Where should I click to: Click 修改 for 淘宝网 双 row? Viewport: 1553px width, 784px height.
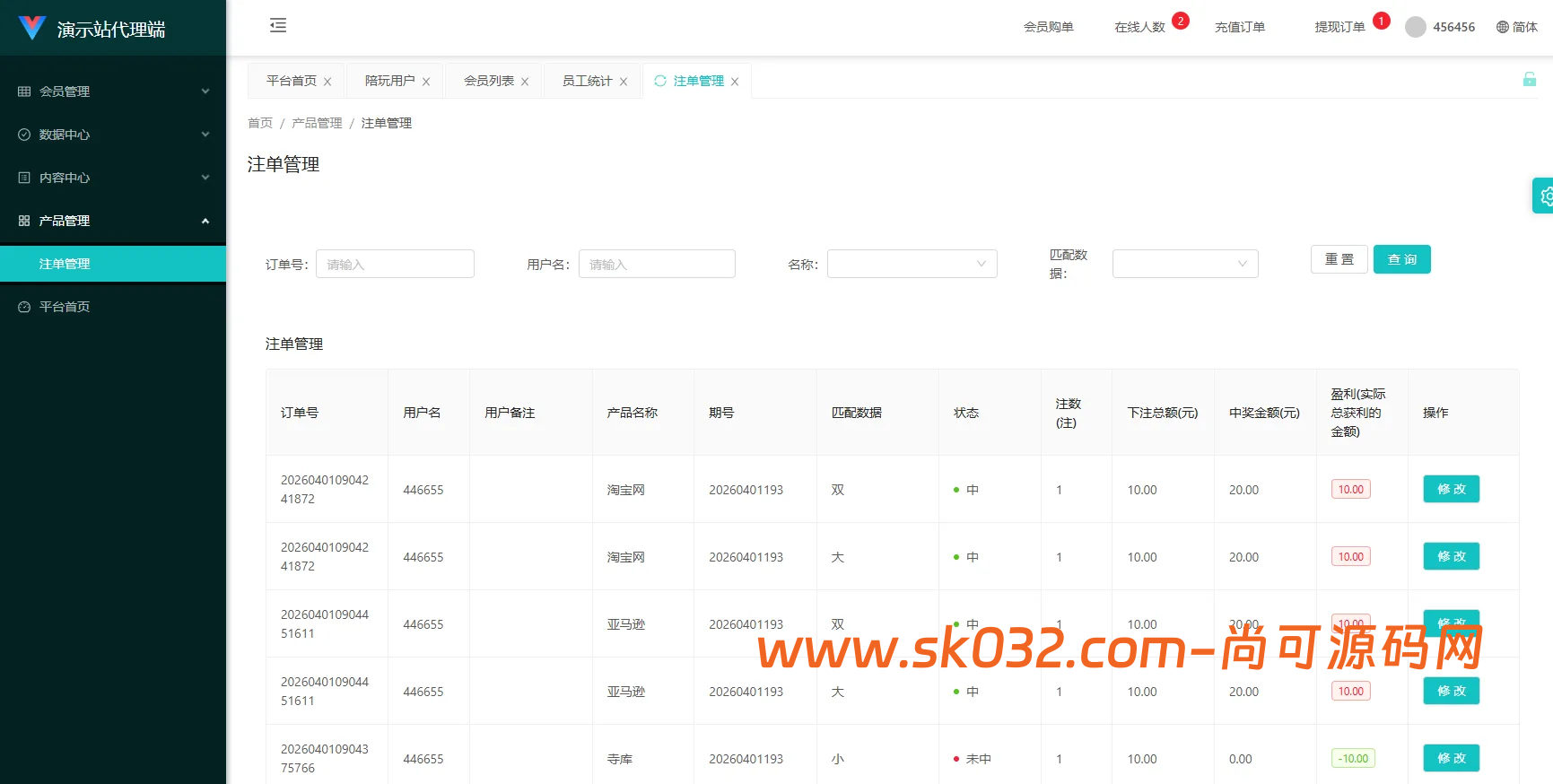tap(1452, 489)
